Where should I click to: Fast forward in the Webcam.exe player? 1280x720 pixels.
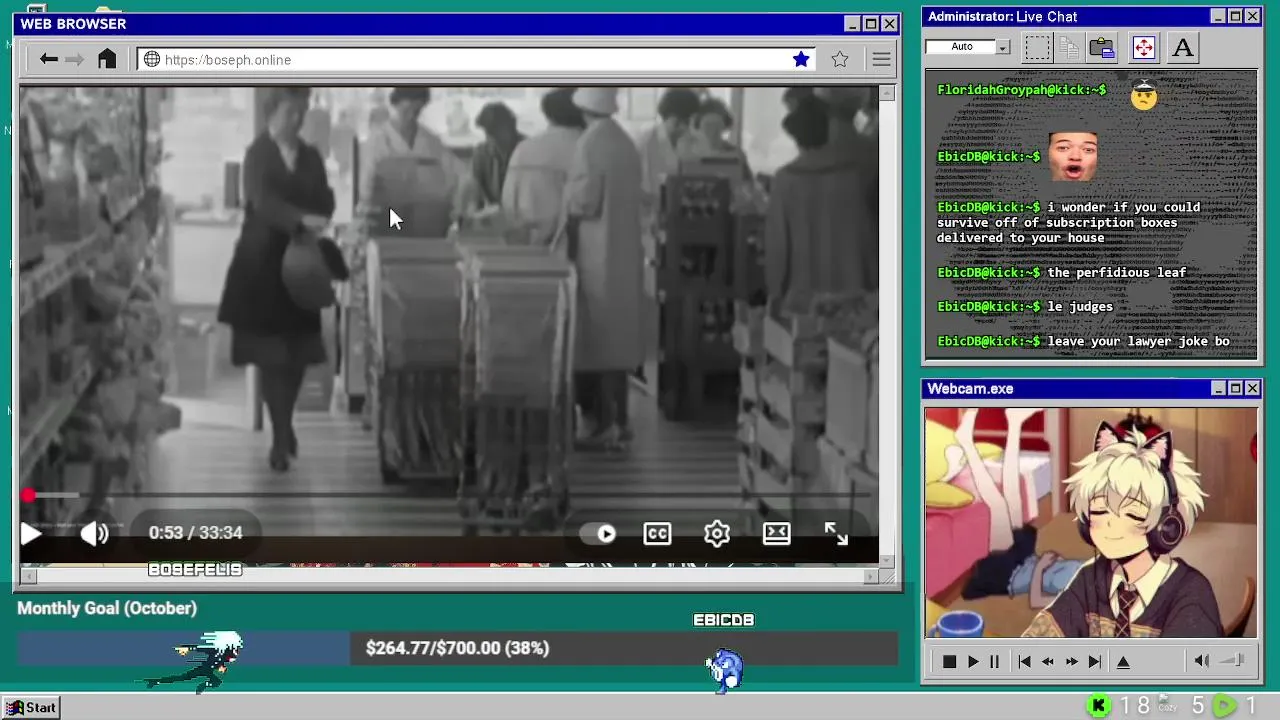(1071, 661)
